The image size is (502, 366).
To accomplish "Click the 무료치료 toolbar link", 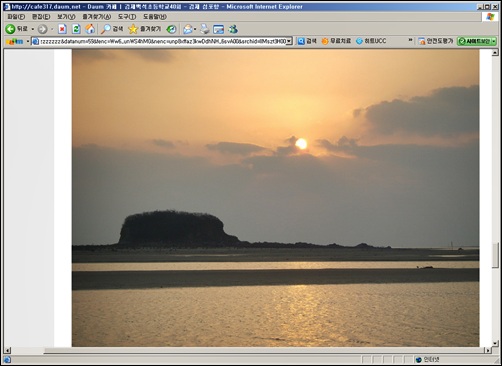I will click(336, 41).
